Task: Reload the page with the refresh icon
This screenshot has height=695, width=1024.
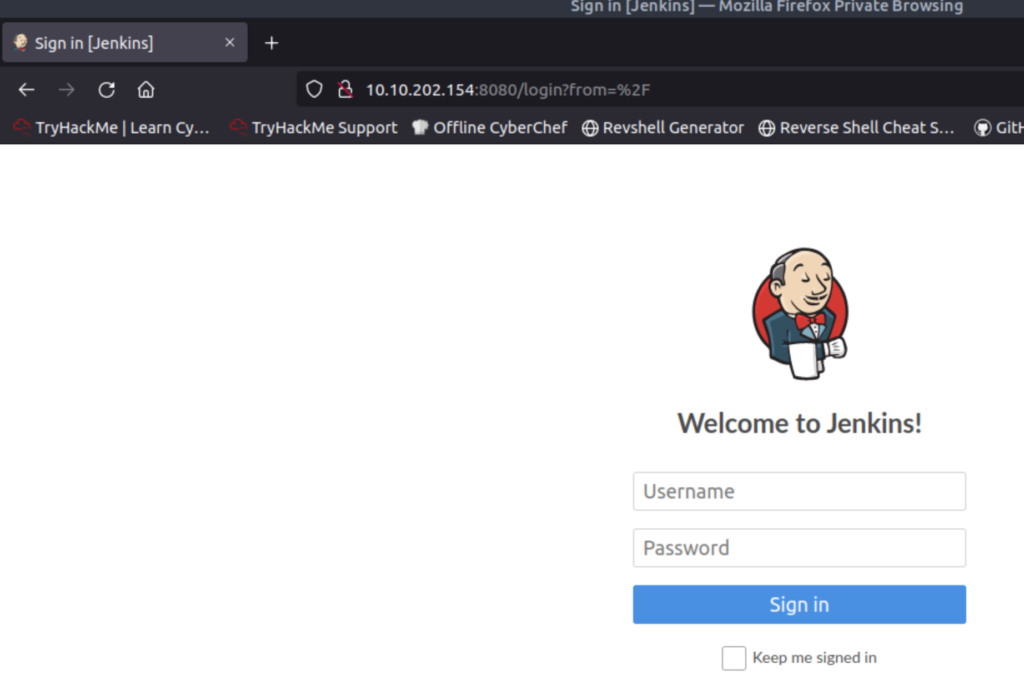Action: point(106,89)
